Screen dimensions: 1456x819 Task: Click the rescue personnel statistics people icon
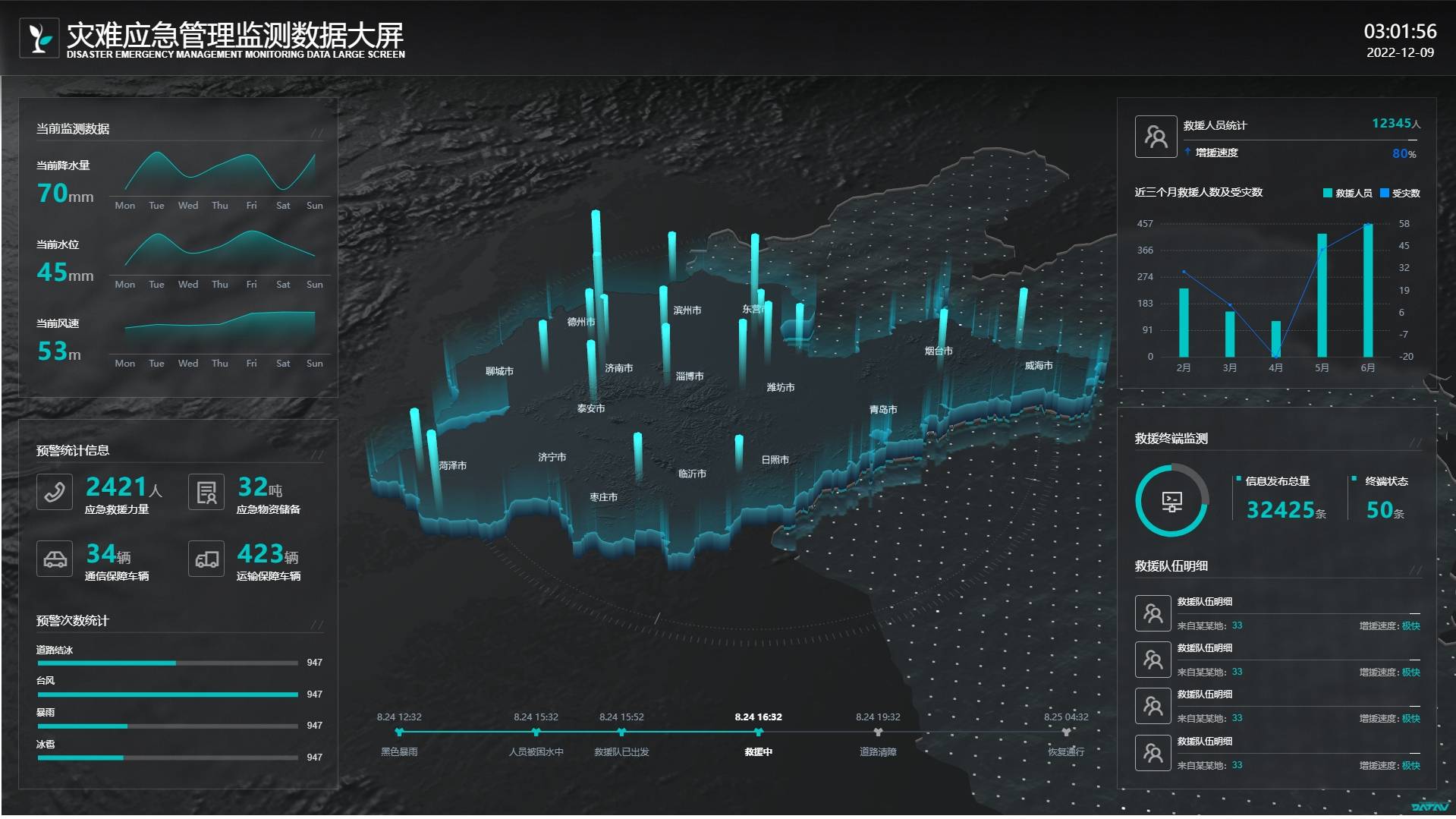click(1155, 137)
